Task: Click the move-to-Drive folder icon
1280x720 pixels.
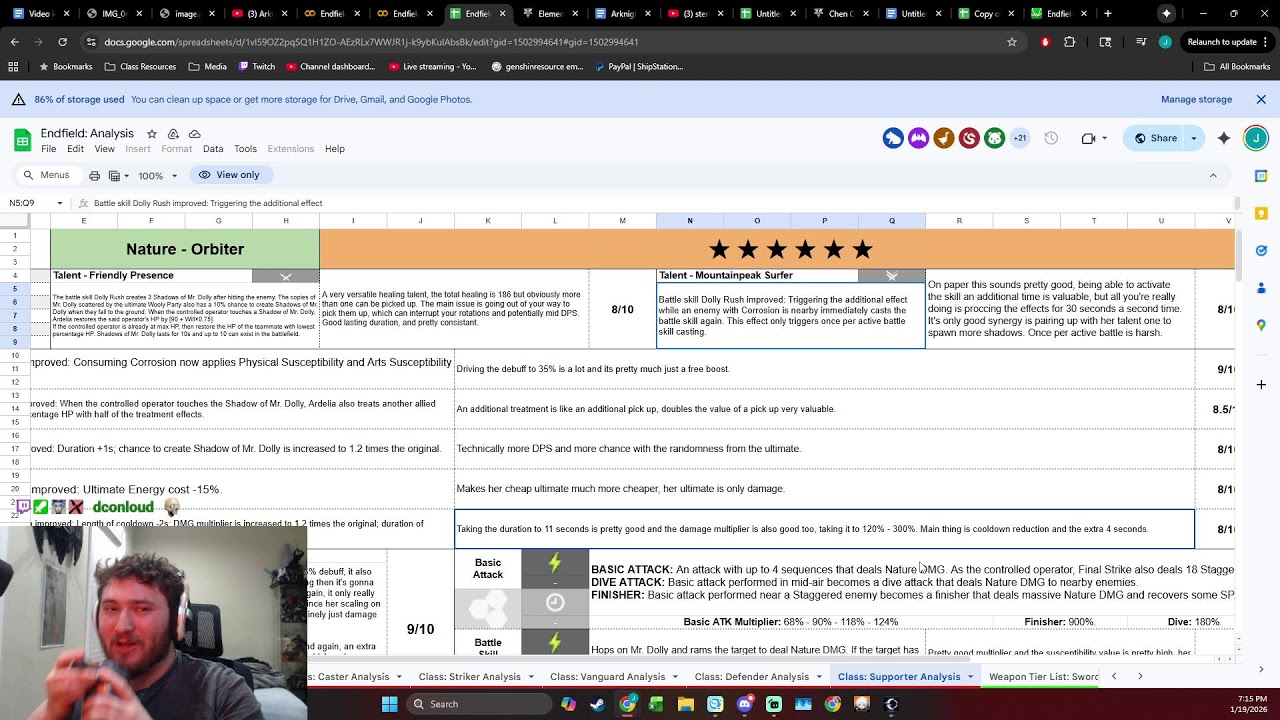Action: [x=173, y=134]
